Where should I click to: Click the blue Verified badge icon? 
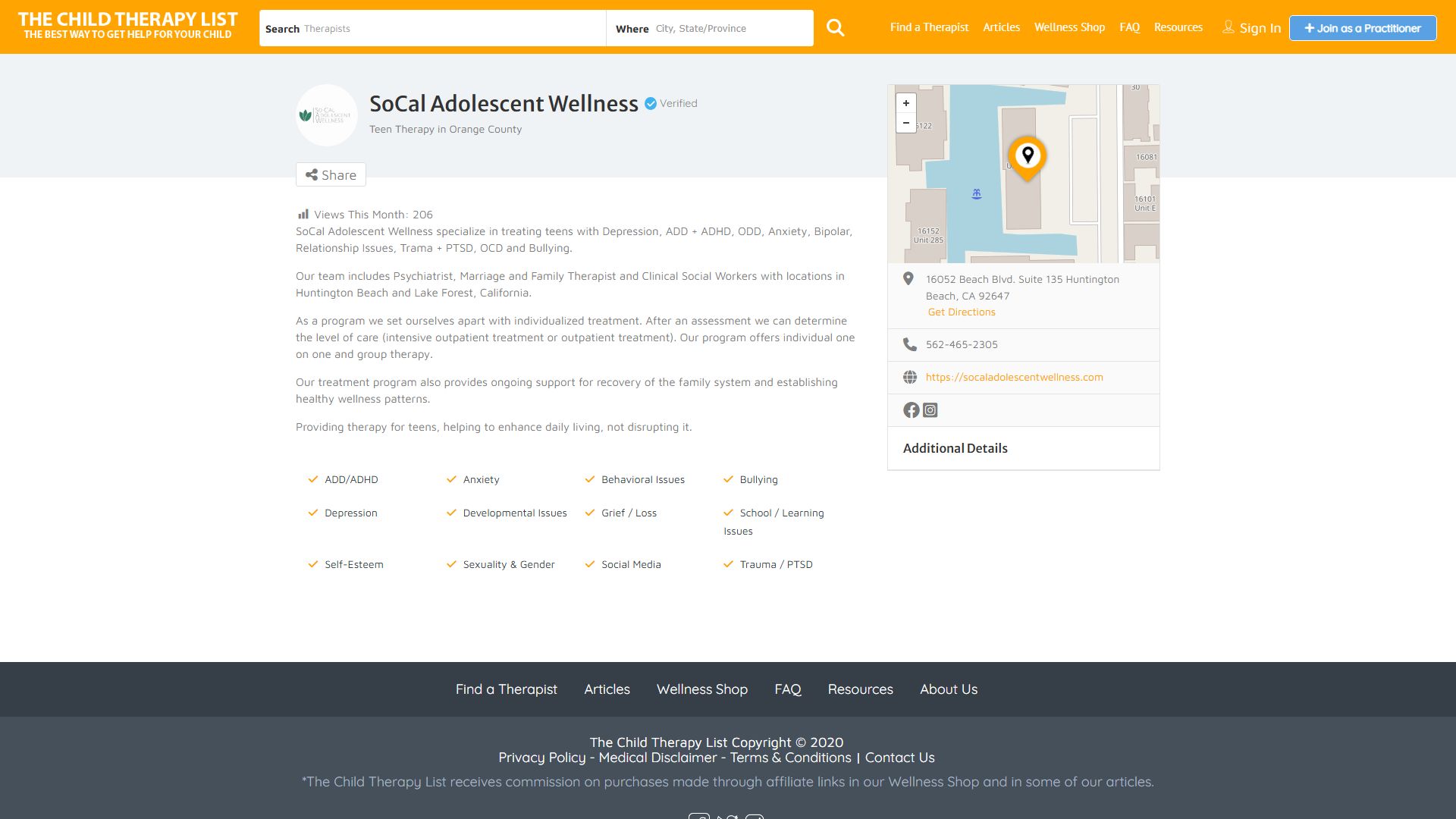click(x=651, y=104)
